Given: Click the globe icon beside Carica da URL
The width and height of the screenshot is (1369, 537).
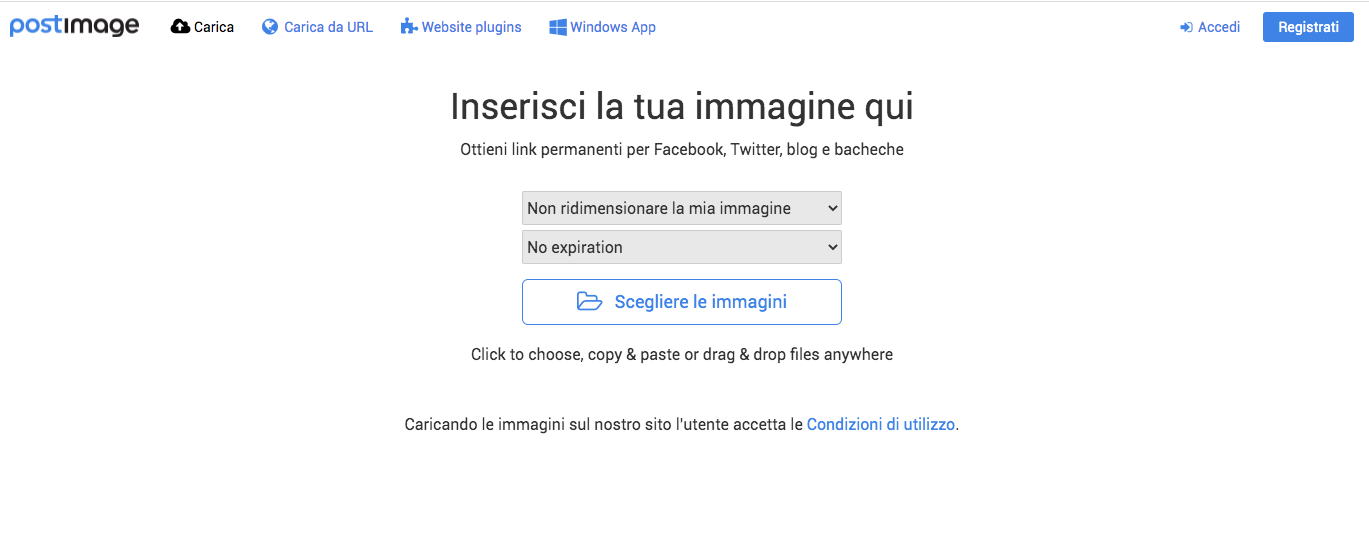Looking at the screenshot, I should [270, 27].
